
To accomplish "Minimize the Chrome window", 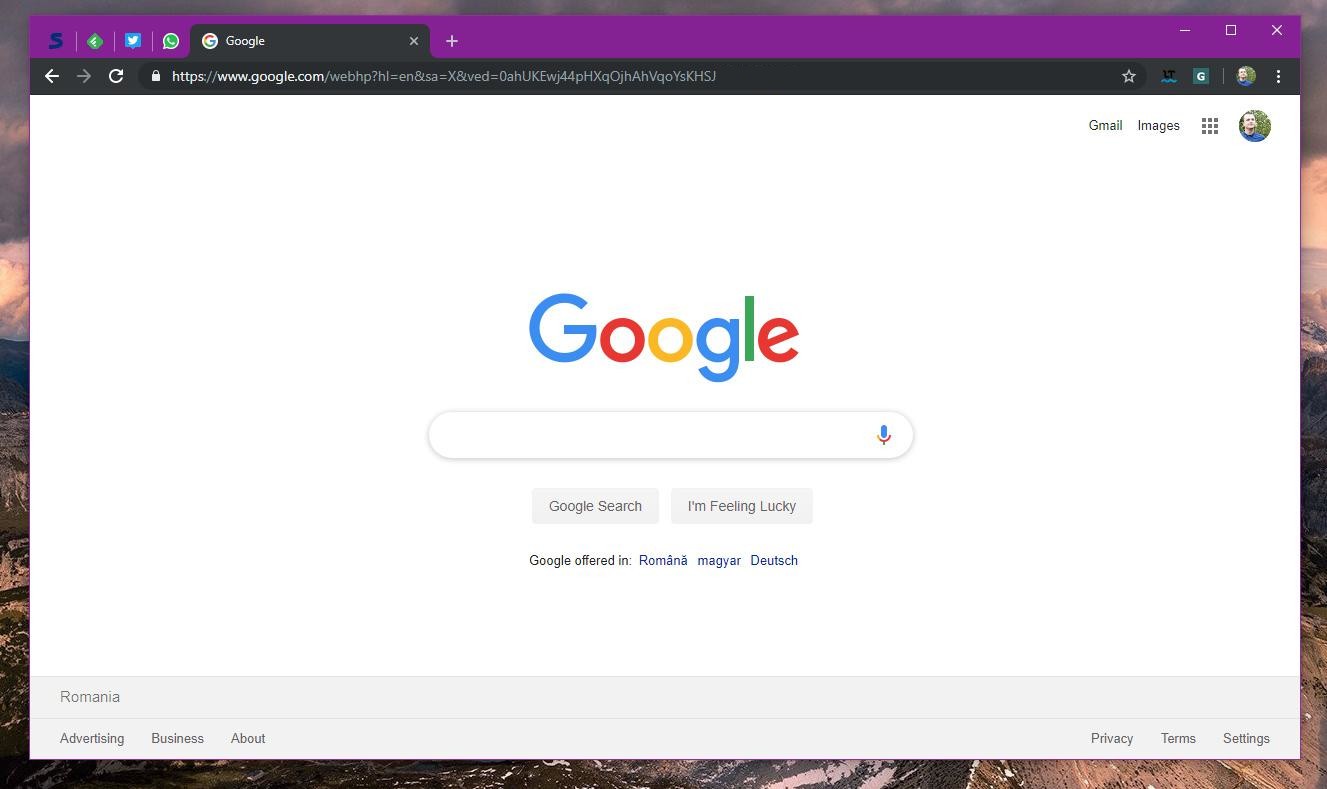I will tap(1185, 30).
